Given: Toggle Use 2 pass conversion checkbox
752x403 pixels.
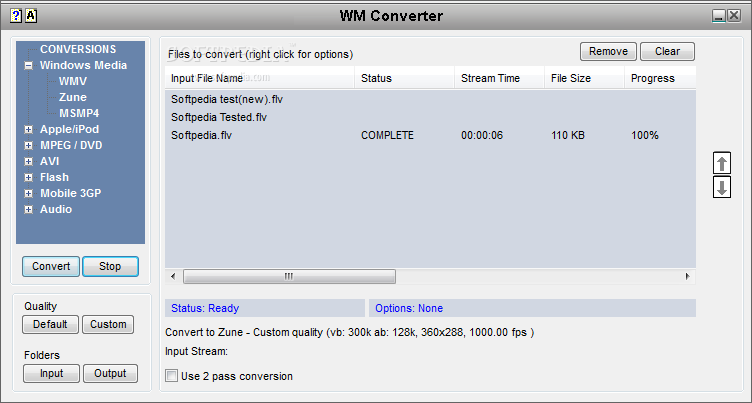Looking at the screenshot, I should tap(171, 376).
